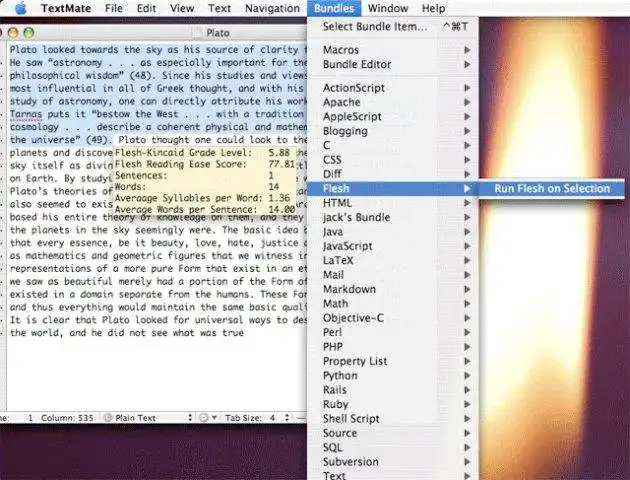Open the Subversion bundle entry

(x=393, y=462)
